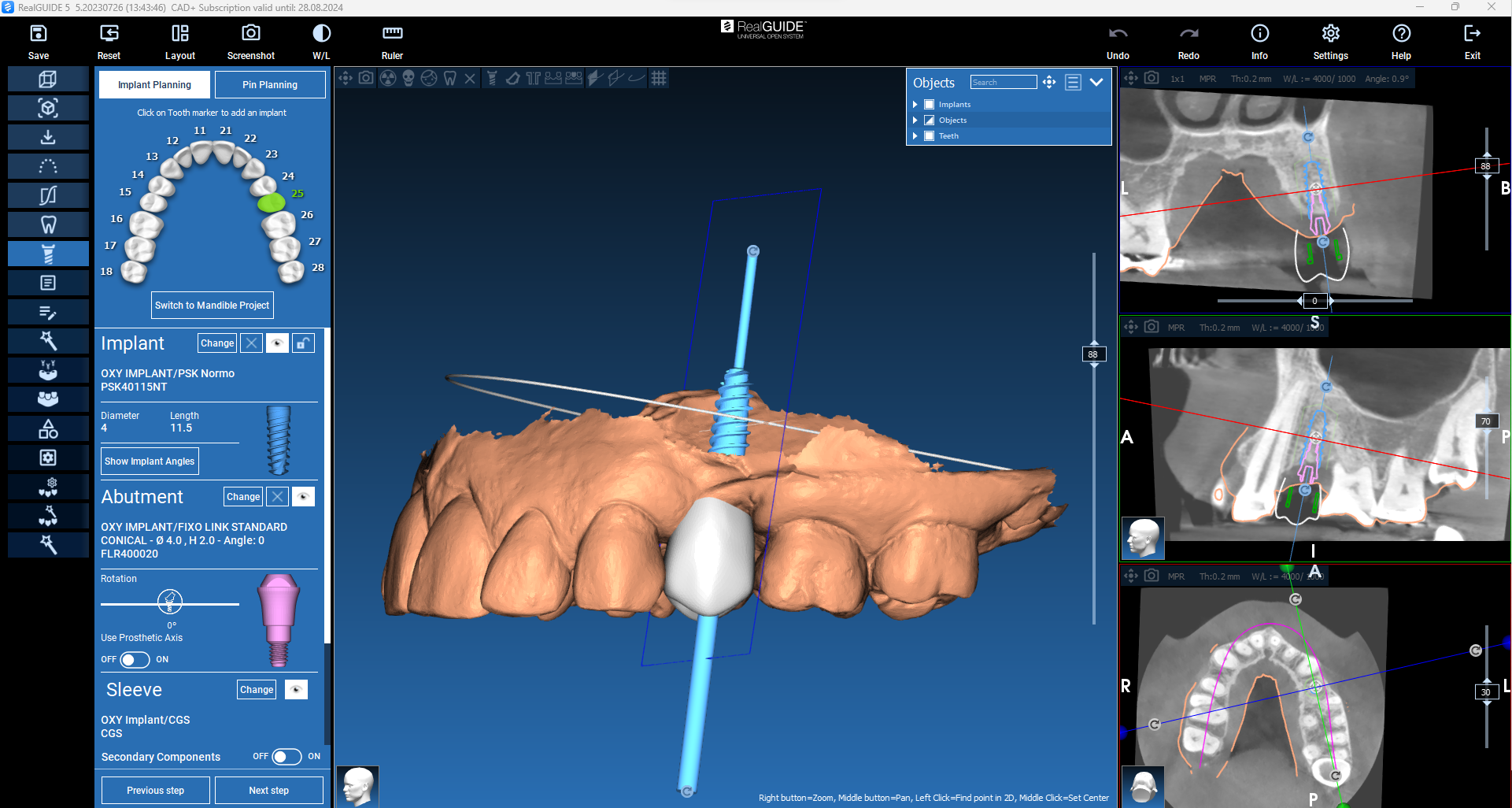Collapse the Objects panel with chevron
This screenshot has height=808, width=1512.
pos(1096,82)
